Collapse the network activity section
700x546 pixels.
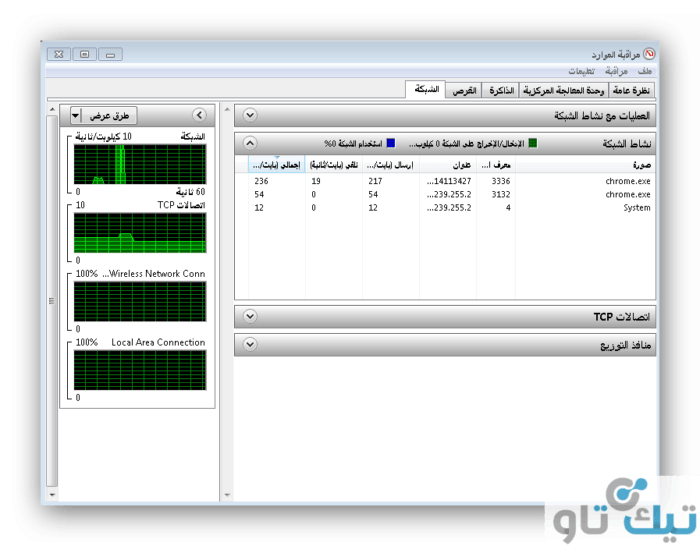pos(250,143)
